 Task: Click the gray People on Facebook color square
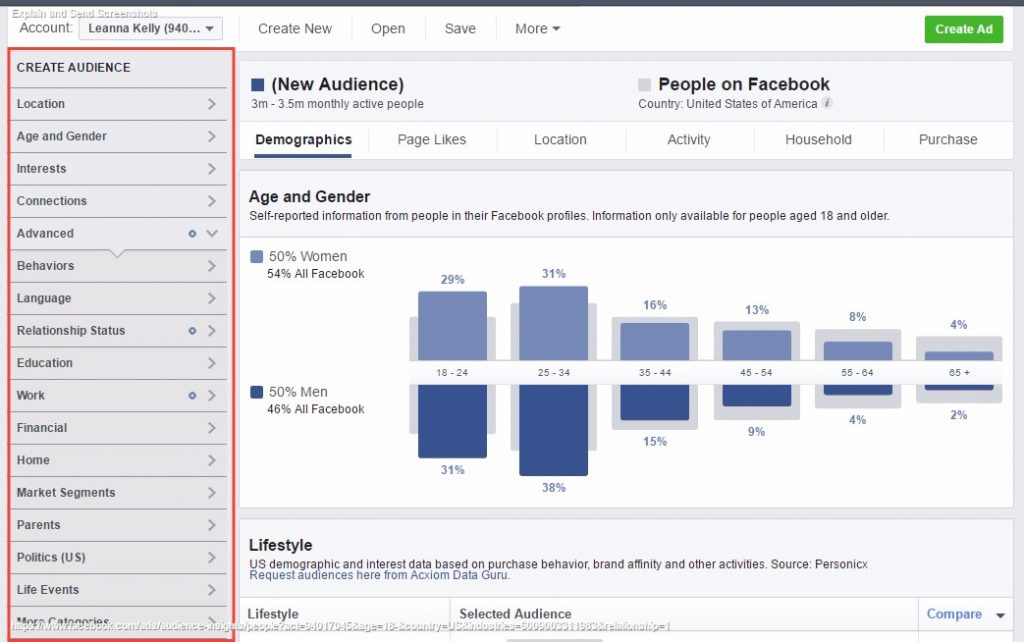tap(645, 85)
